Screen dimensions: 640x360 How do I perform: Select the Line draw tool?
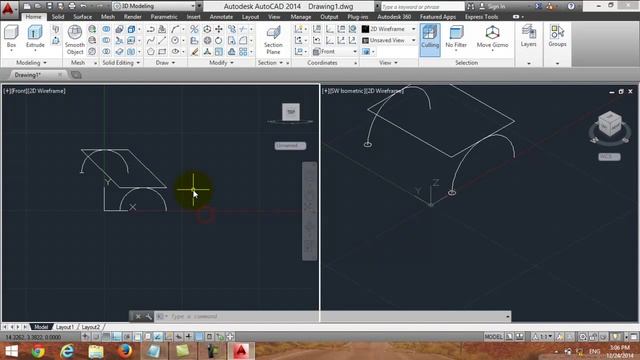click(x=162, y=40)
